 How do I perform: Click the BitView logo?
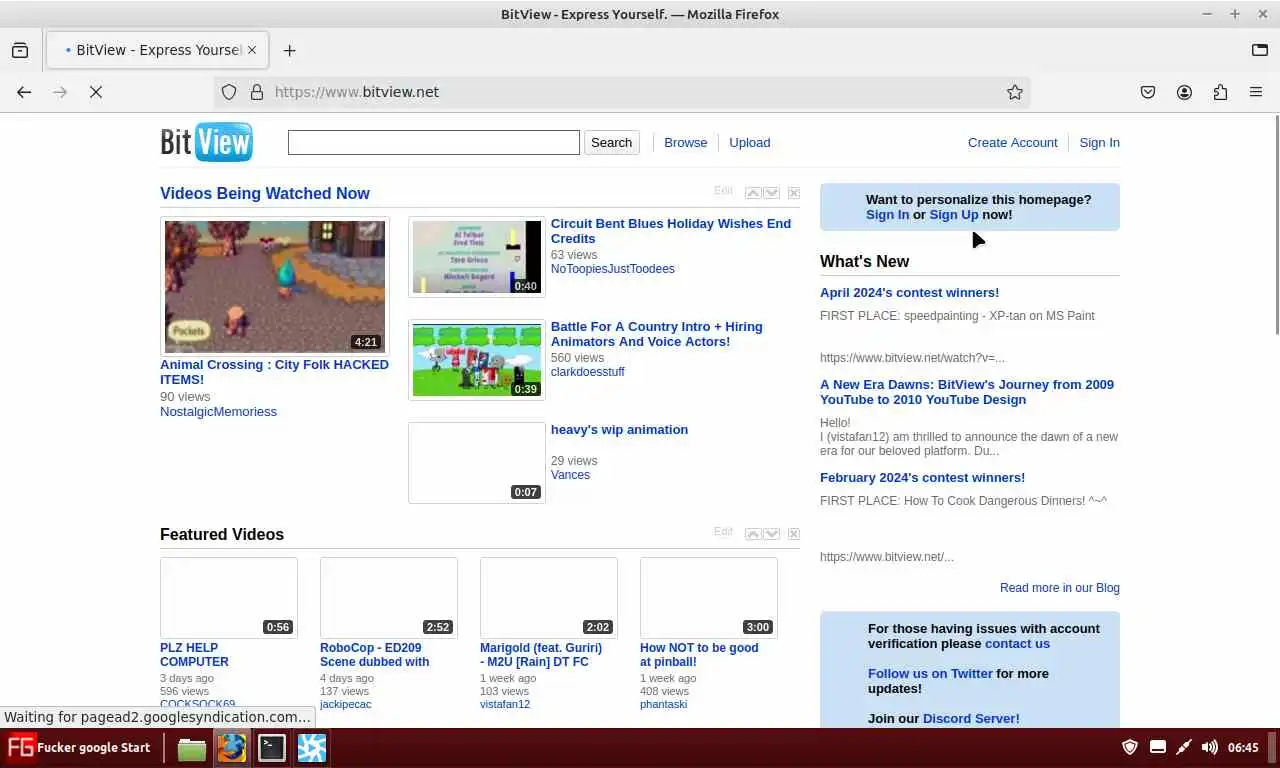coord(206,142)
